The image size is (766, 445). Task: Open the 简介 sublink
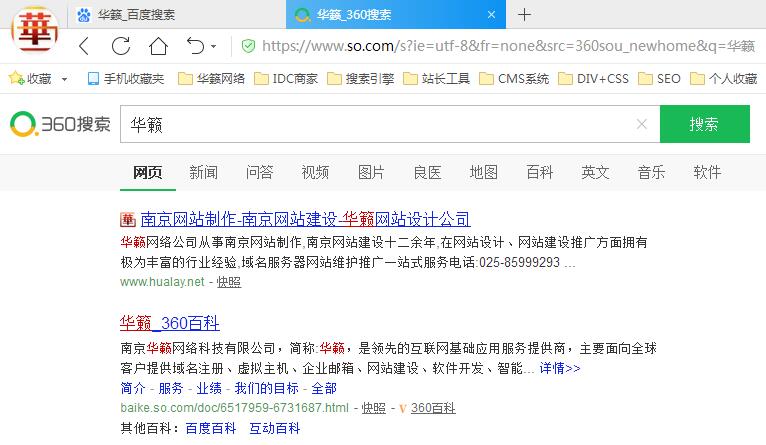(x=133, y=388)
